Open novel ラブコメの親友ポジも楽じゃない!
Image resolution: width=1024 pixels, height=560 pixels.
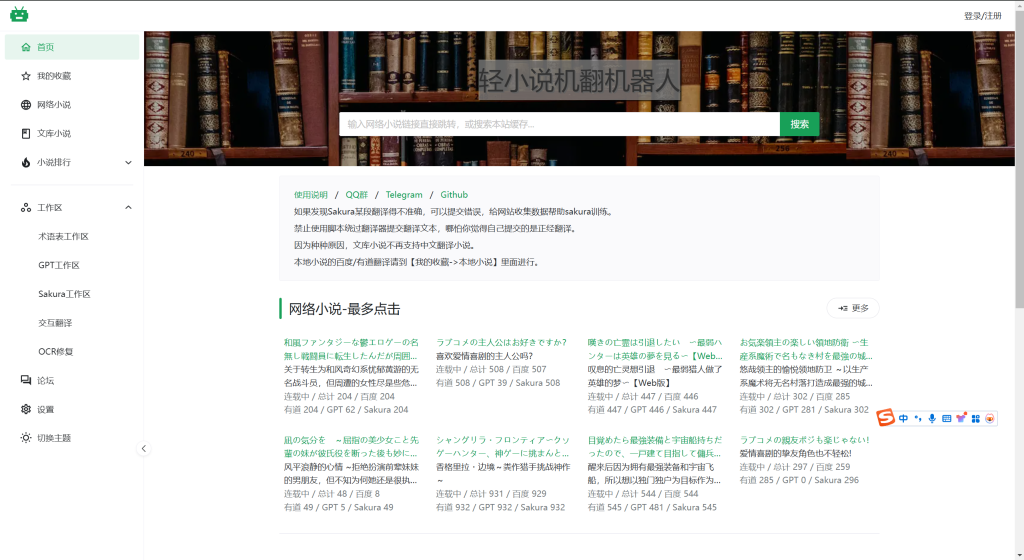(x=805, y=440)
